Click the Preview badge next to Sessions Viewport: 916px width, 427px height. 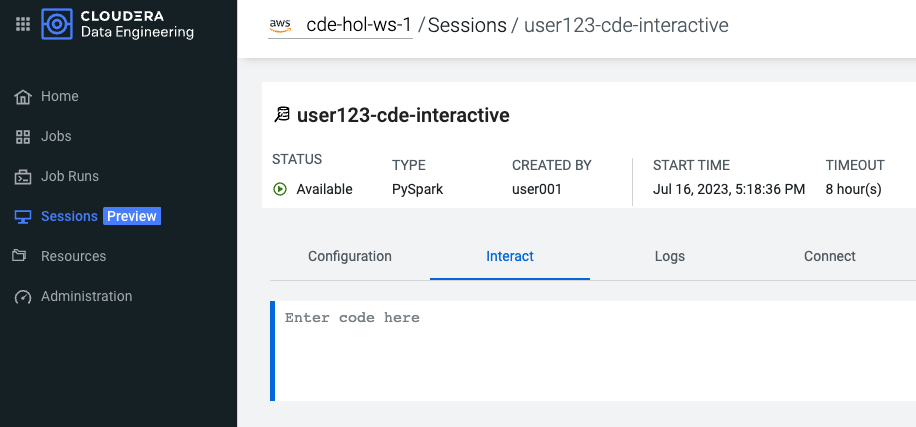coord(132,216)
